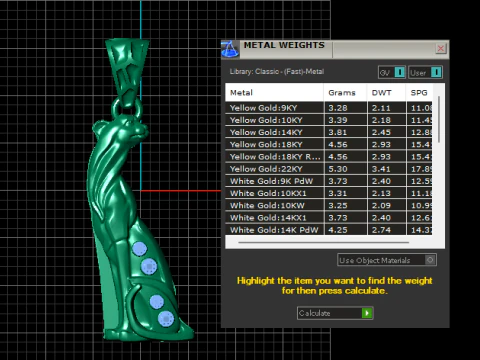
Task: Click the pendant's bail at the top
Action: click(127, 72)
